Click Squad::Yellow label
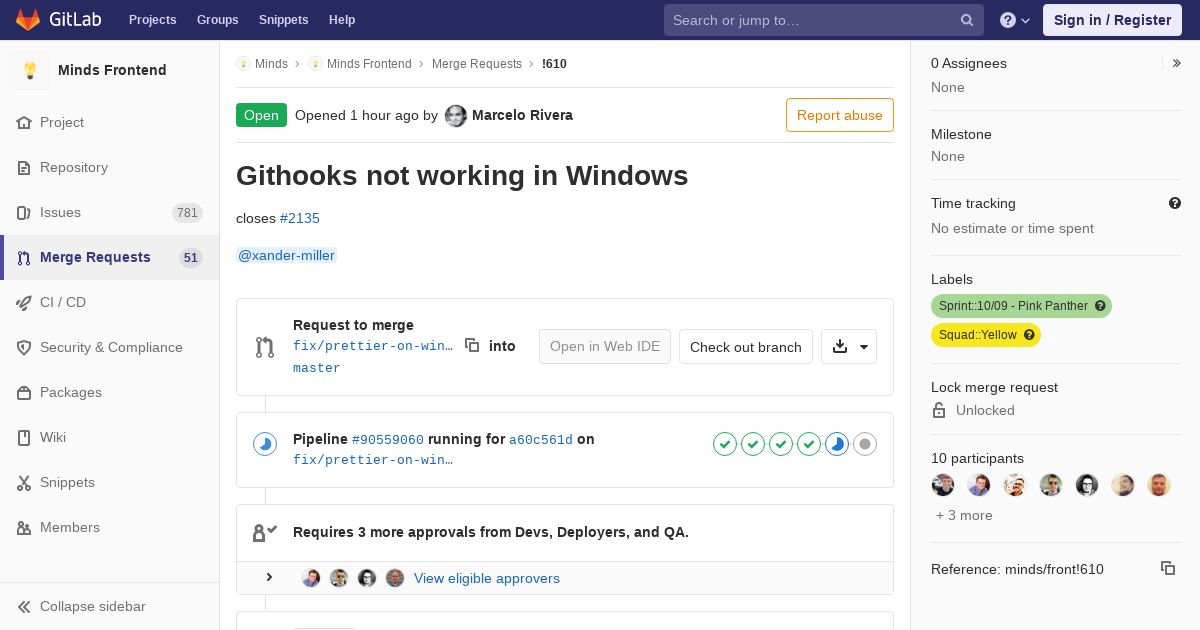The height and width of the screenshot is (630, 1200). coord(986,335)
